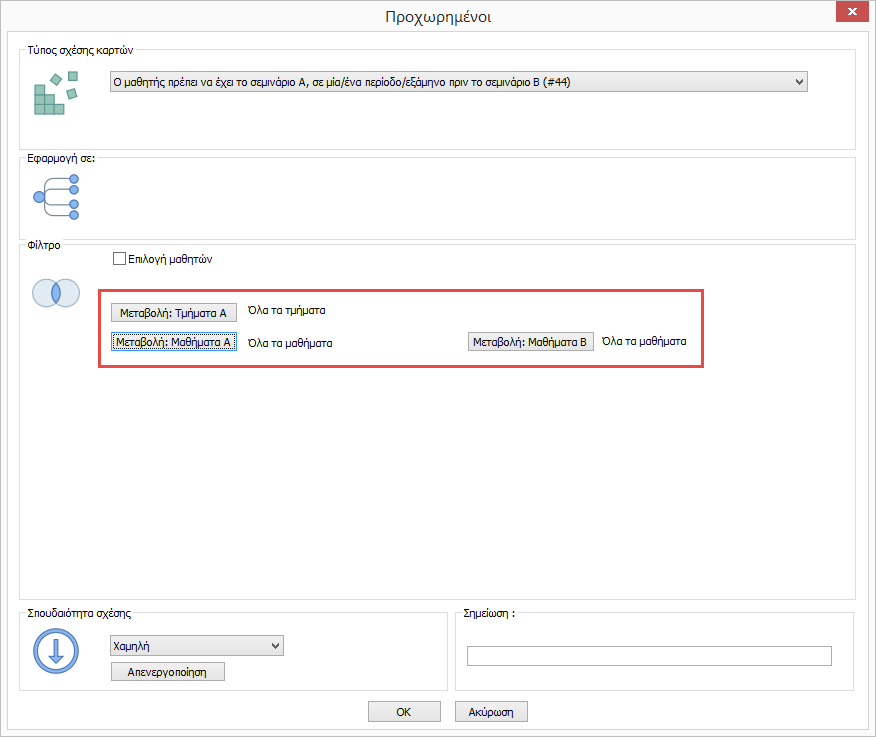
Task: Click the Venn diagram filter icon
Action: 56,293
